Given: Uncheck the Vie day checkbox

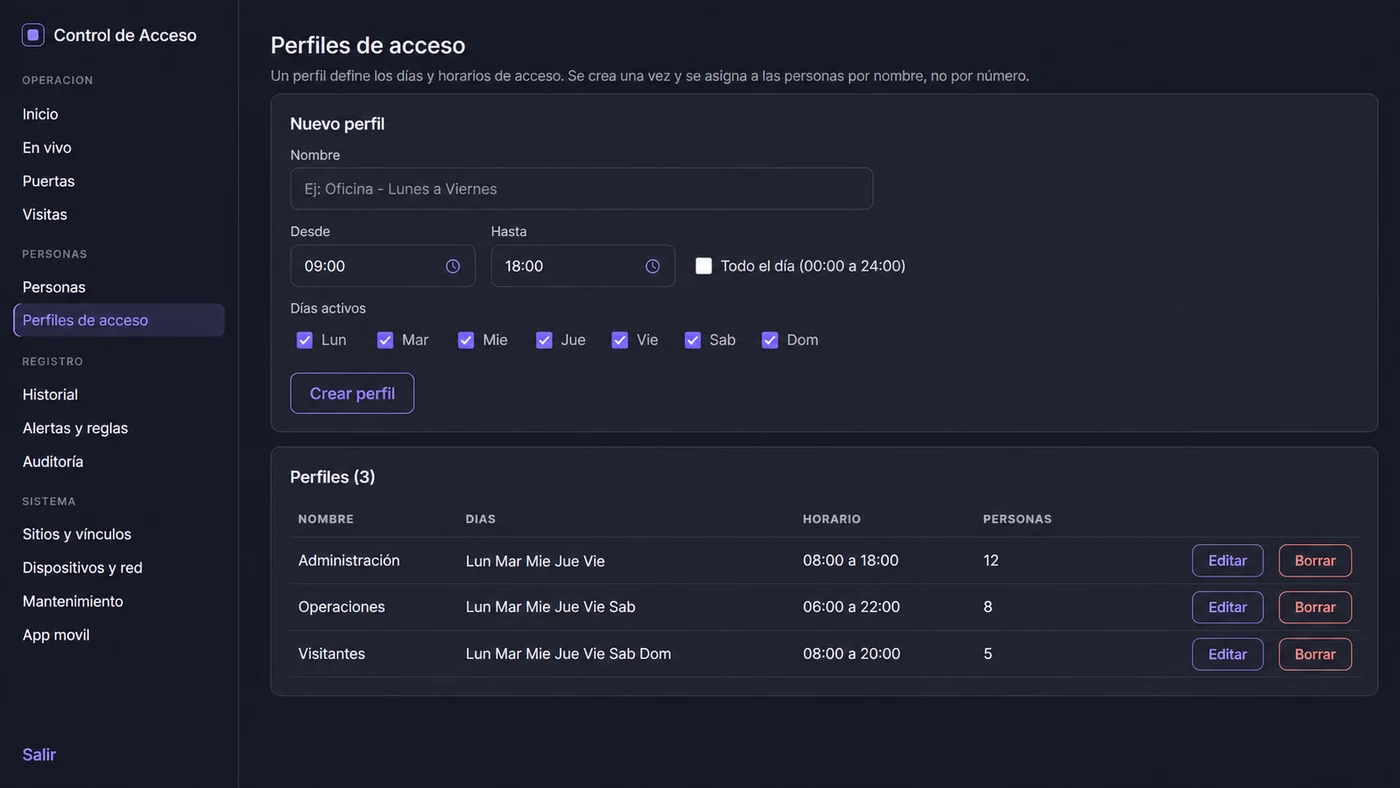Looking at the screenshot, I should click(x=620, y=340).
